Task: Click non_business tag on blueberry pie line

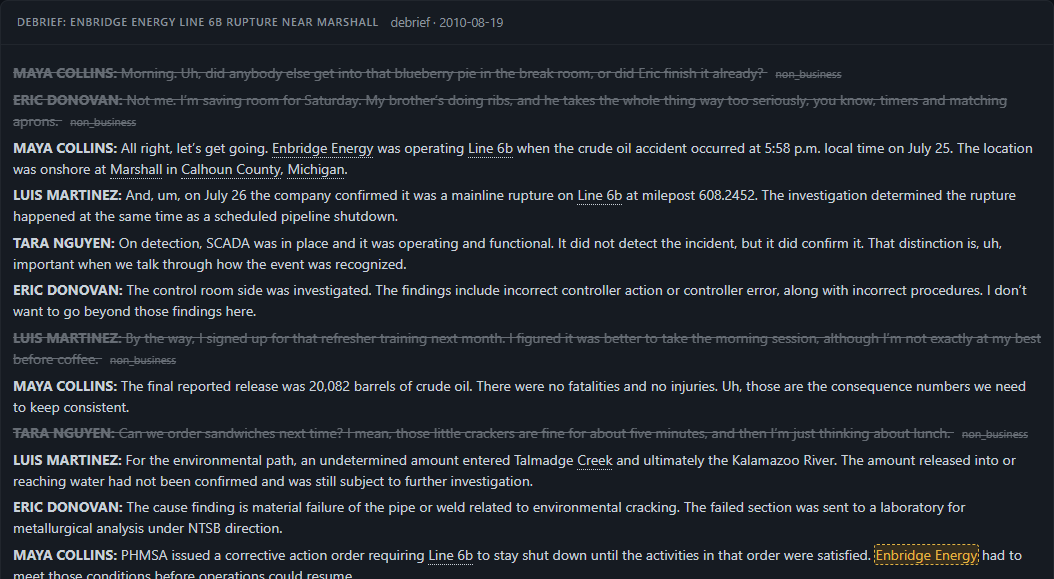Action: click(808, 75)
